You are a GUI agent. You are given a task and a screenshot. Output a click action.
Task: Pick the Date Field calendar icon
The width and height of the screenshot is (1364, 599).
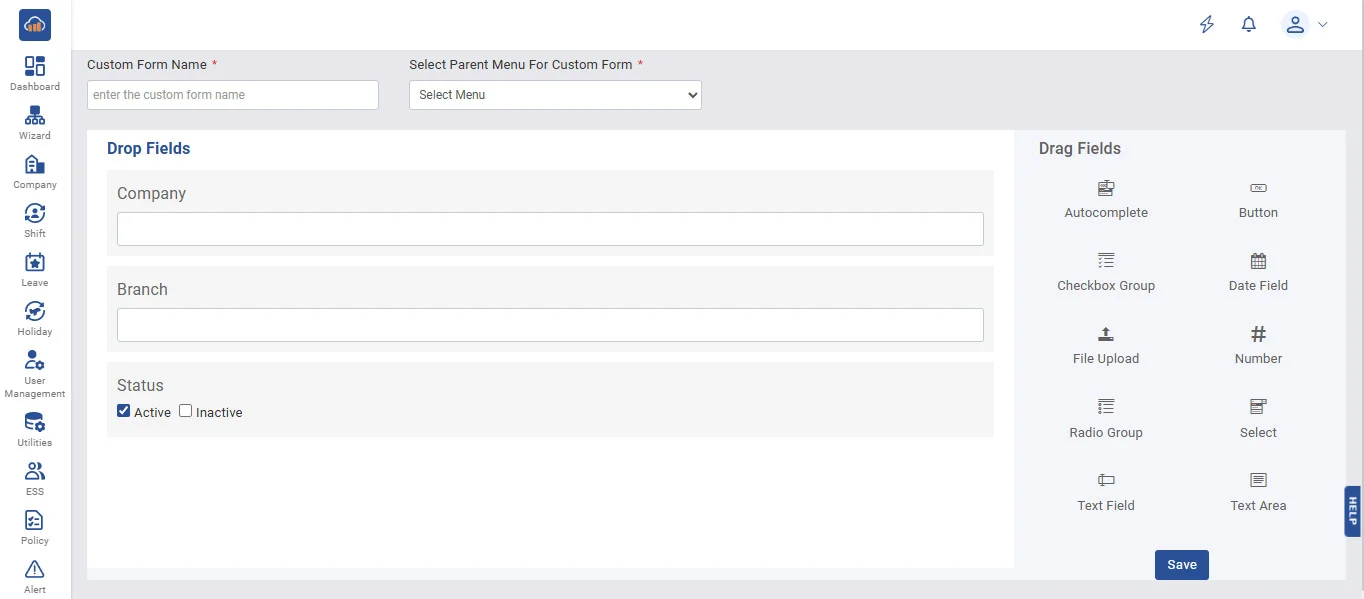1258,261
